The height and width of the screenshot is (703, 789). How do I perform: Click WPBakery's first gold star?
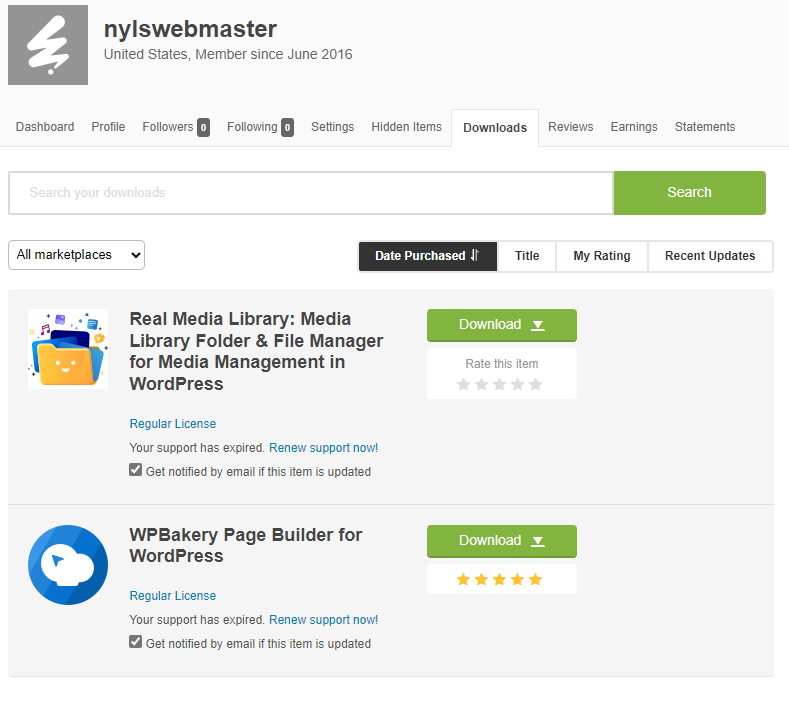pyautogui.click(x=463, y=579)
